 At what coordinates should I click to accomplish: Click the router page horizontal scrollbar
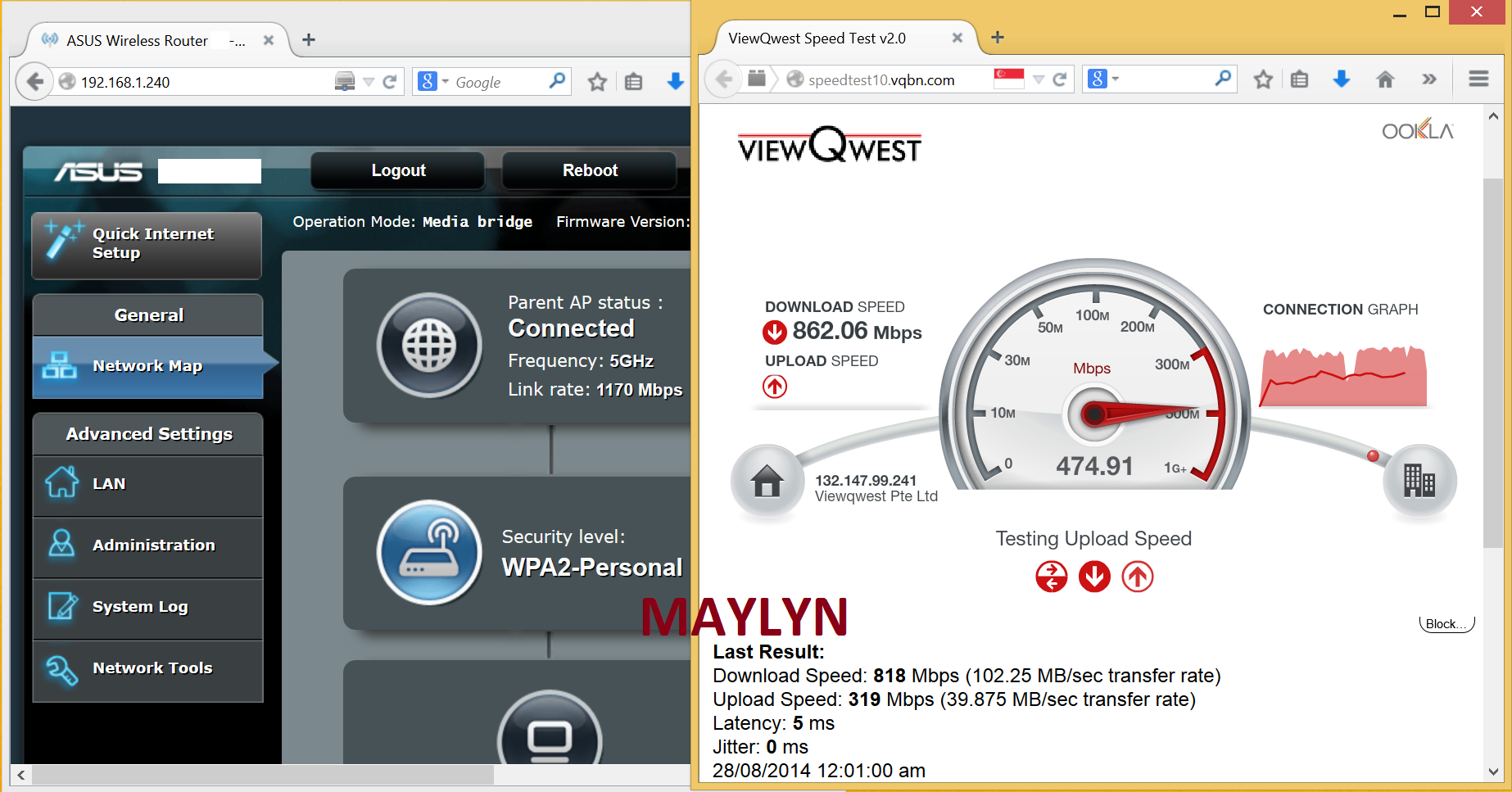[262, 774]
